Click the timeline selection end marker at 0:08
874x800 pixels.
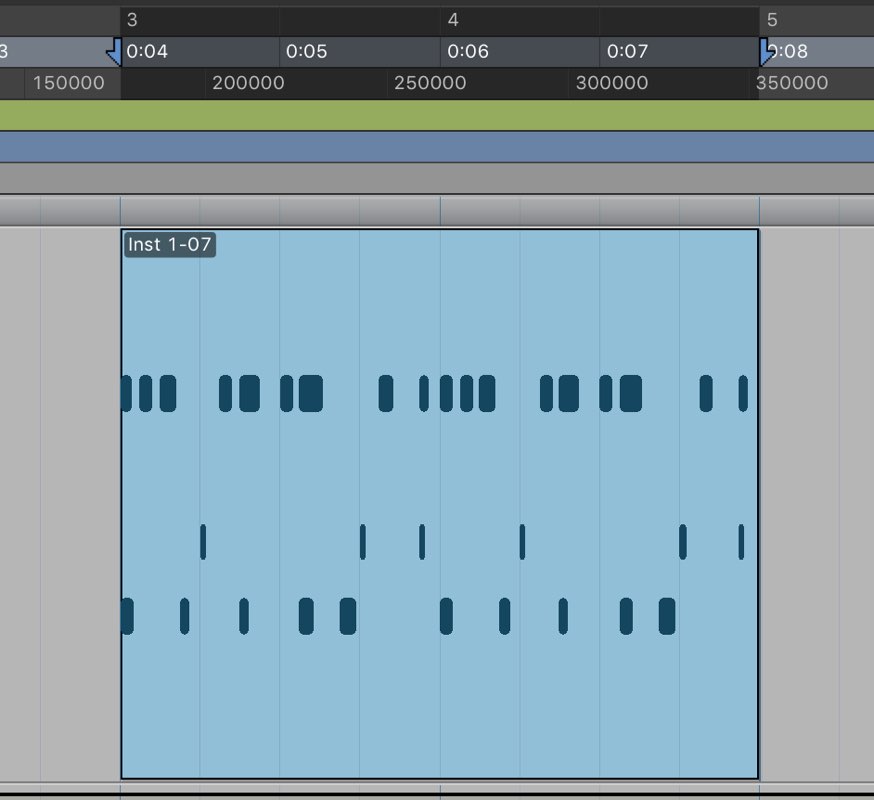coord(767,52)
